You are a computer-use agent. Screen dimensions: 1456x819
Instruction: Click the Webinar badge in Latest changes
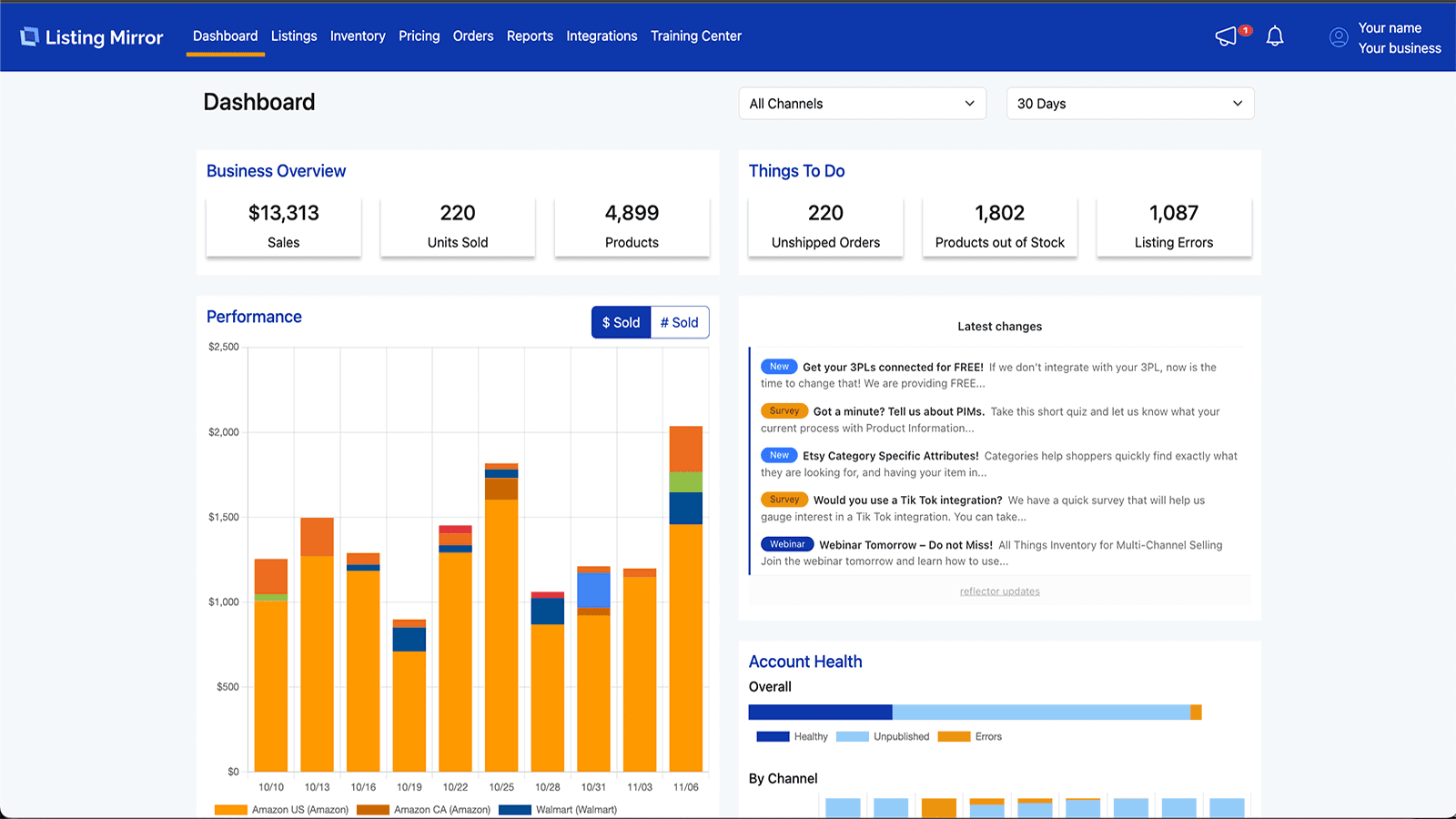click(786, 543)
